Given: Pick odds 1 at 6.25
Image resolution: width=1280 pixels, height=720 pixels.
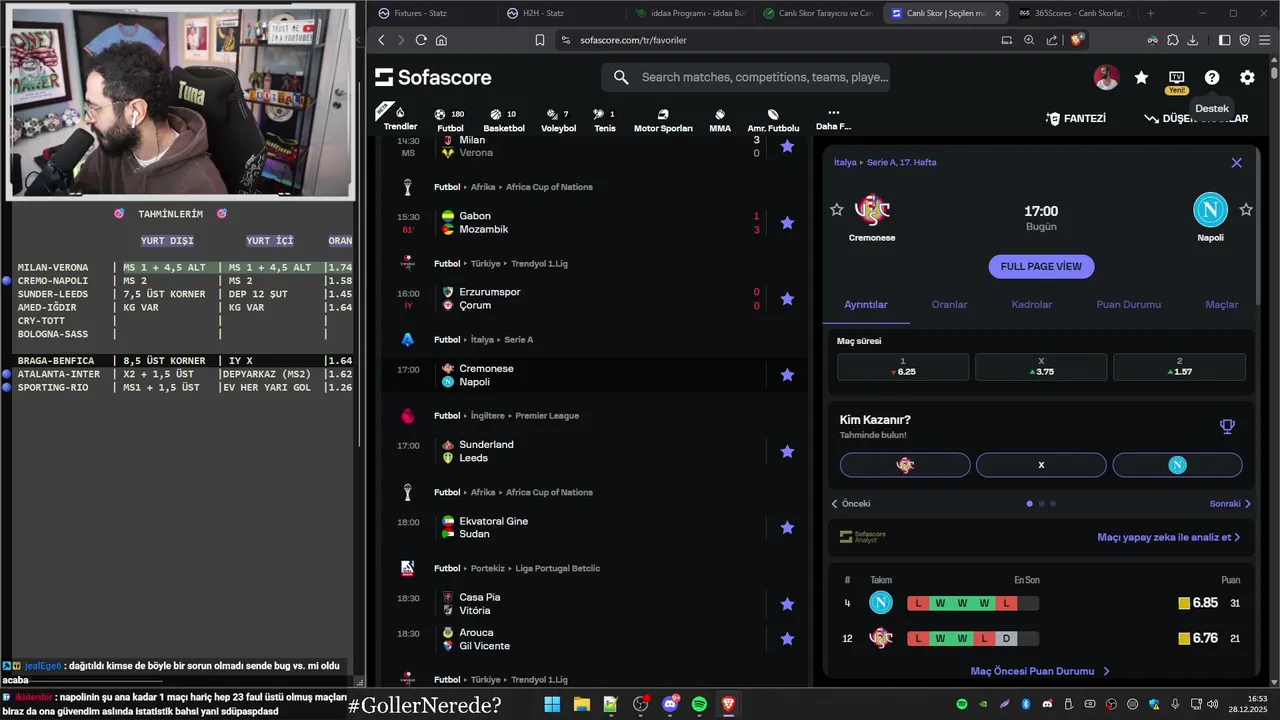Looking at the screenshot, I should (x=903, y=367).
